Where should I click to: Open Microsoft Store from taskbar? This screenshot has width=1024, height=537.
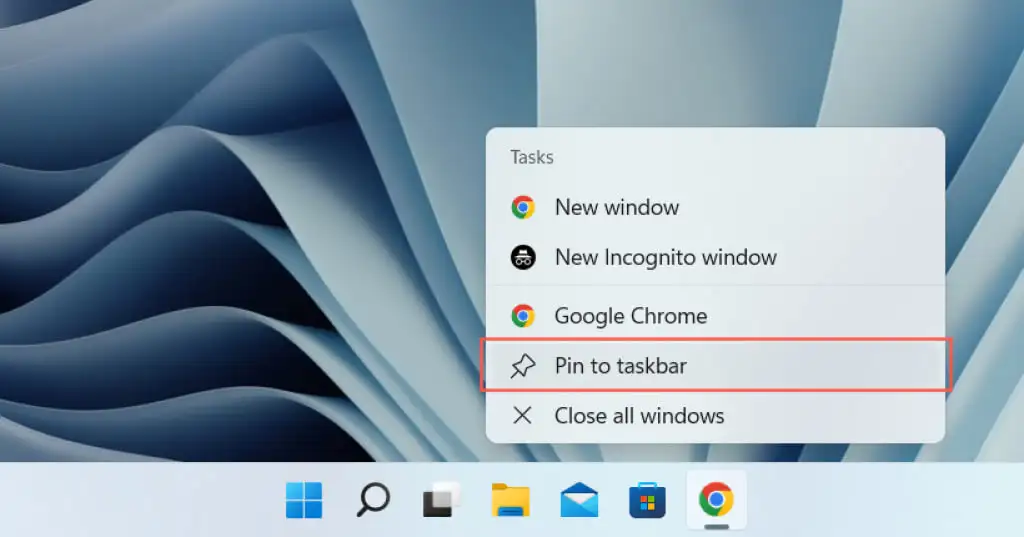coord(647,500)
